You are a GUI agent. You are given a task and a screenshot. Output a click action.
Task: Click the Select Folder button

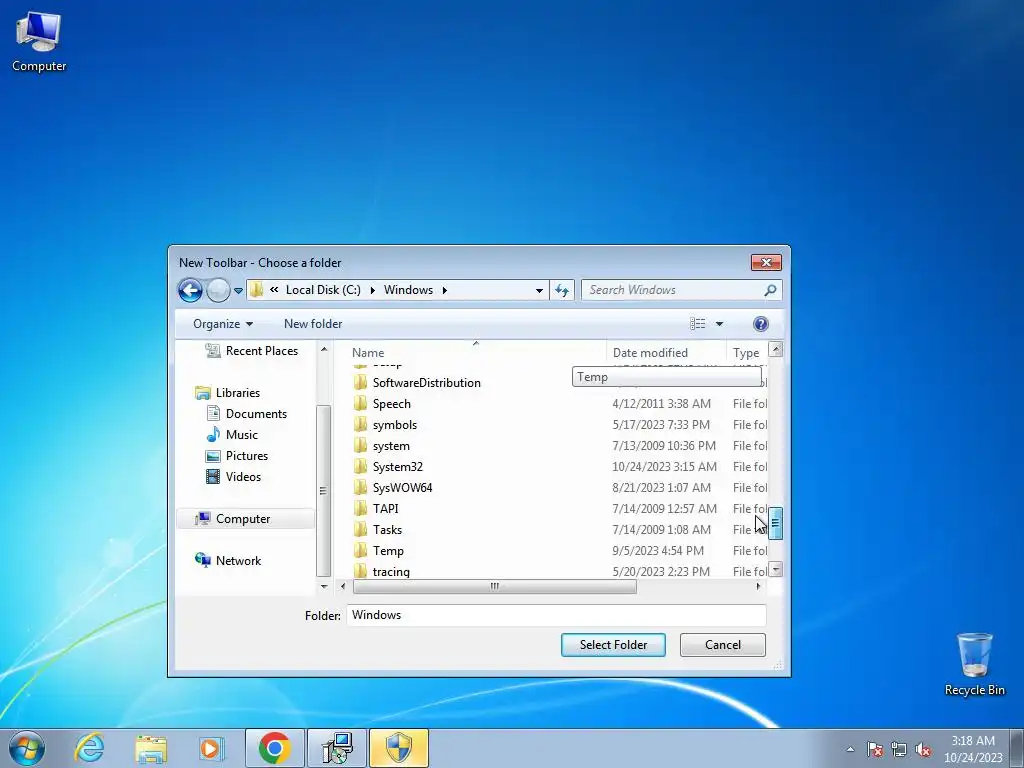(613, 645)
